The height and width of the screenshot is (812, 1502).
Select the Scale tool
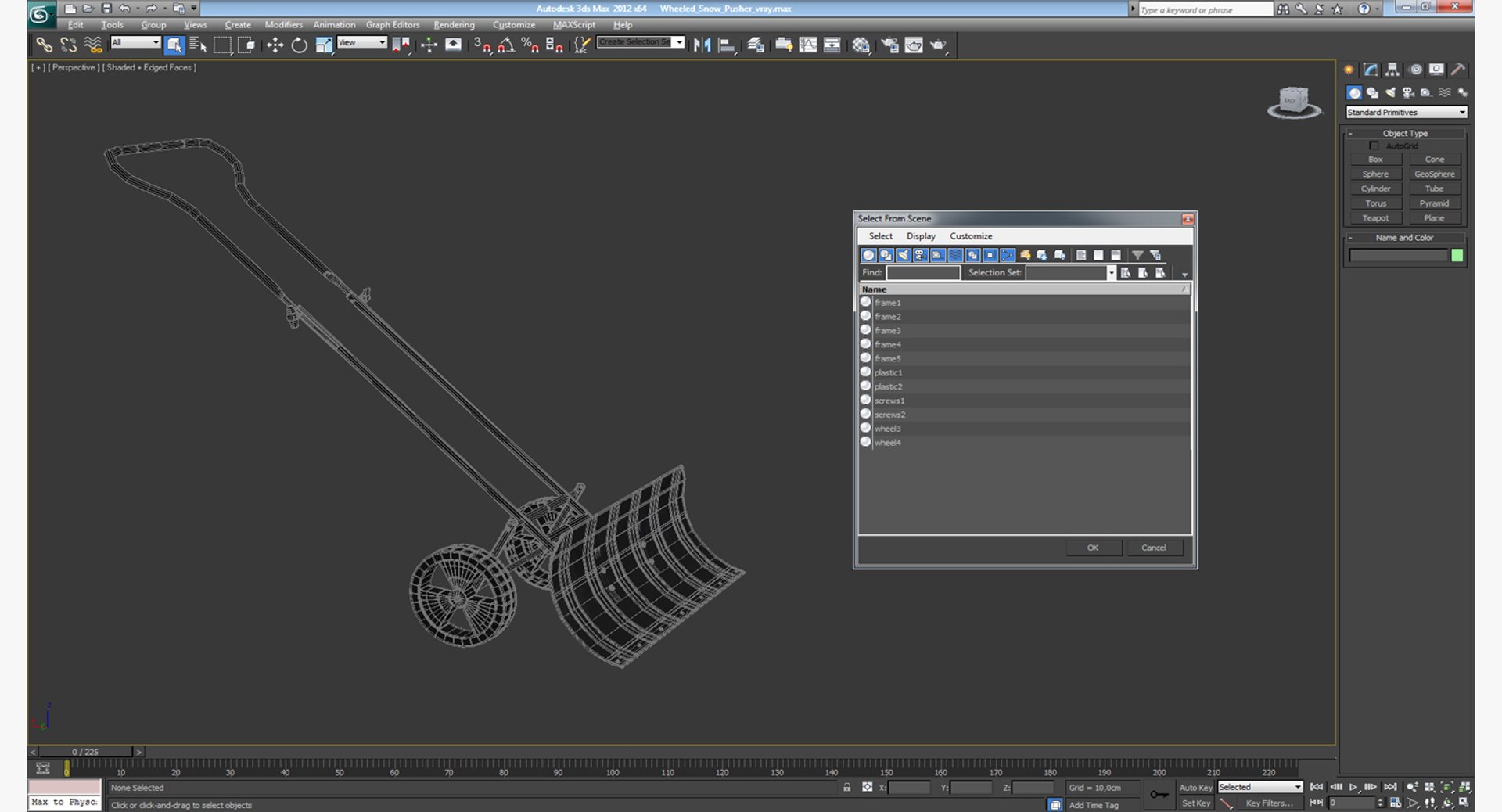pyautogui.click(x=324, y=45)
